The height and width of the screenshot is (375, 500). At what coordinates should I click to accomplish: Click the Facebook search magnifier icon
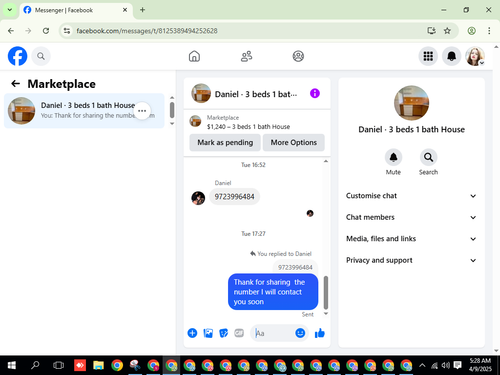pos(41,56)
